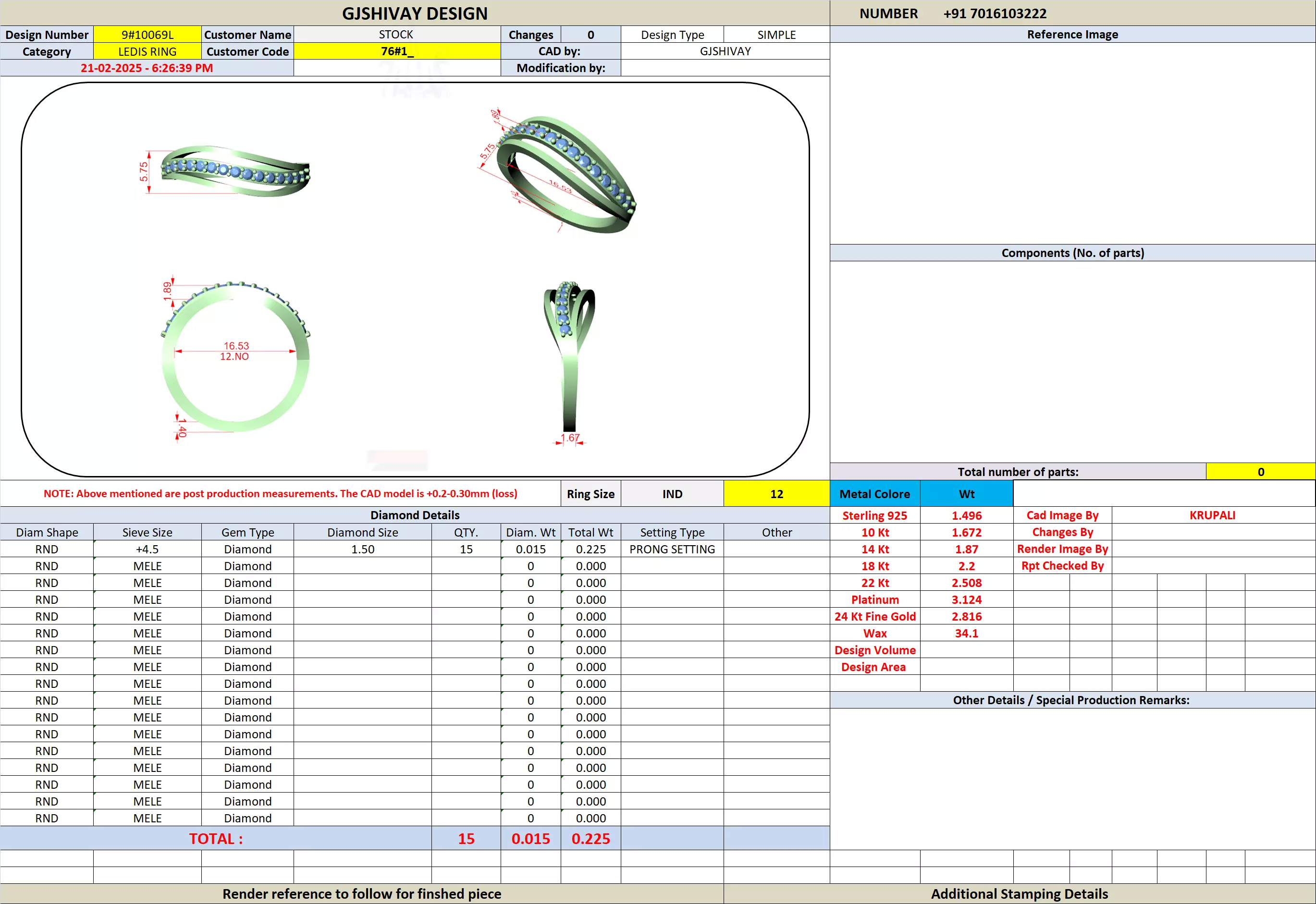
Task: Select the PRONG SETTING cell
Action: (x=672, y=550)
